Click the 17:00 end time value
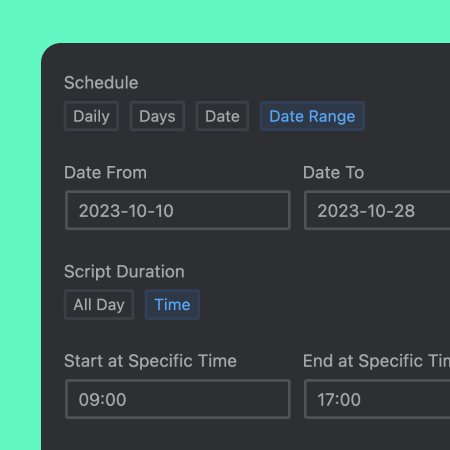This screenshot has width=450, height=450. click(339, 400)
